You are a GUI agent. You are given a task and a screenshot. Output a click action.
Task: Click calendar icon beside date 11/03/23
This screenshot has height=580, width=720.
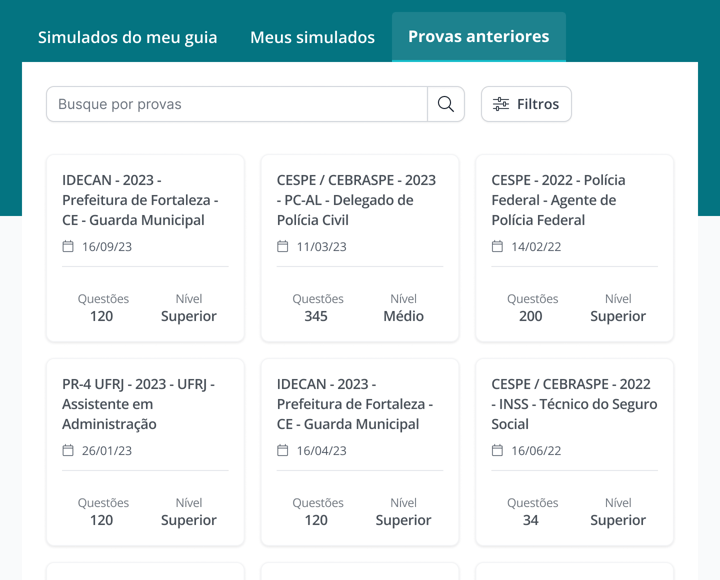[283, 246]
